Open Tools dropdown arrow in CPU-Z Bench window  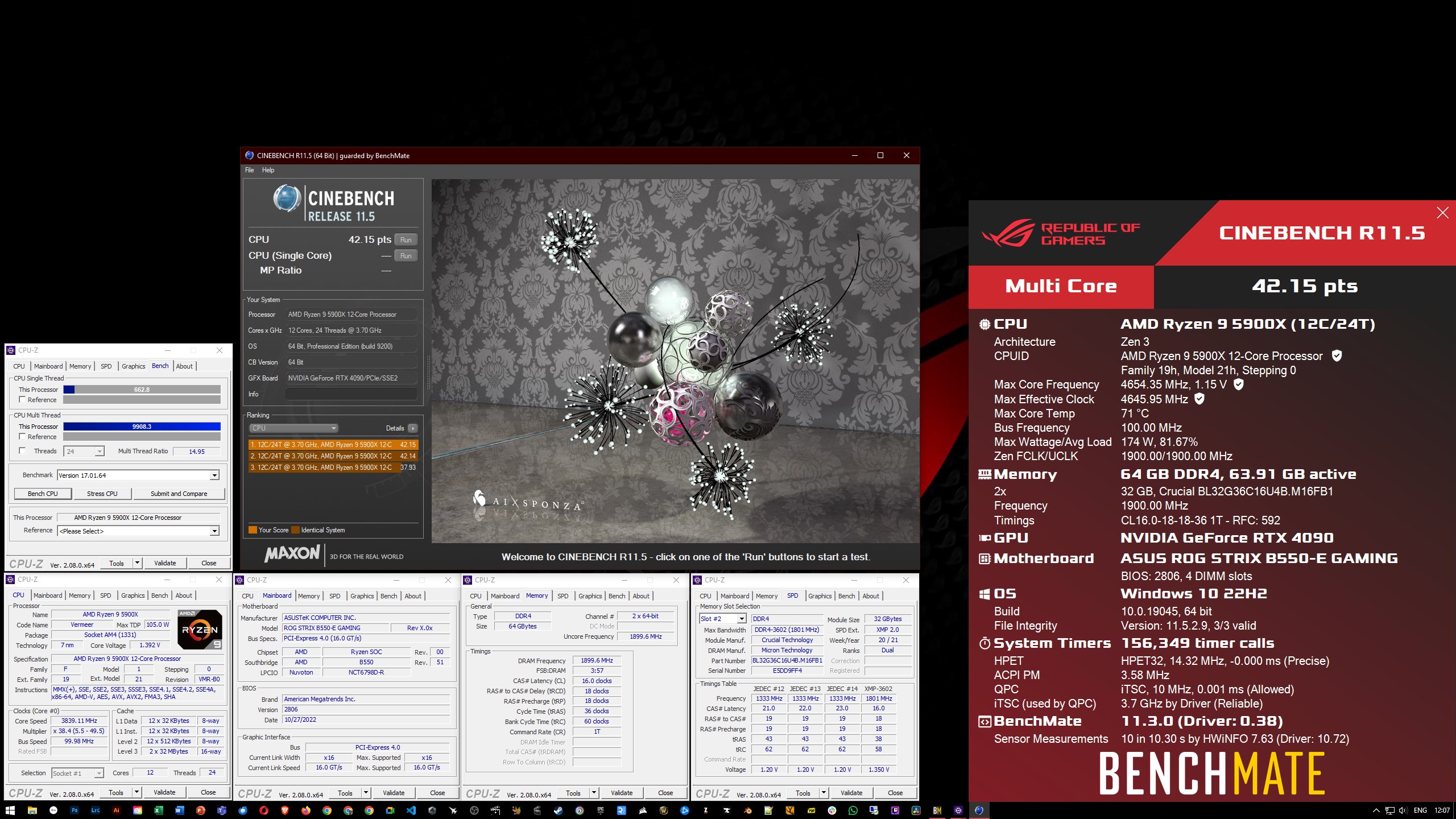coord(137,563)
